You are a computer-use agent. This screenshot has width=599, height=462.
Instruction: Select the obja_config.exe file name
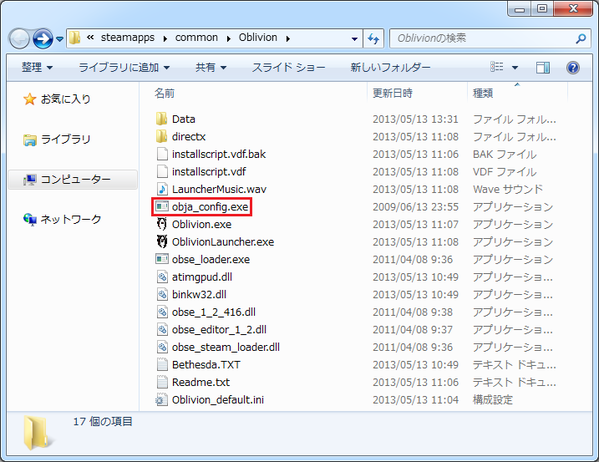pyautogui.click(x=210, y=207)
